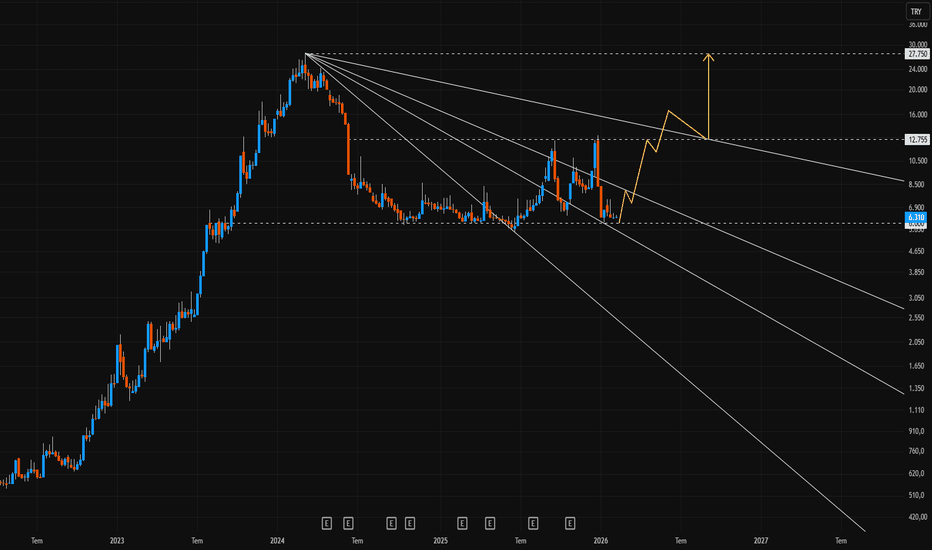
Task: Click the 1.650 price scale value
Action: pos(918,366)
